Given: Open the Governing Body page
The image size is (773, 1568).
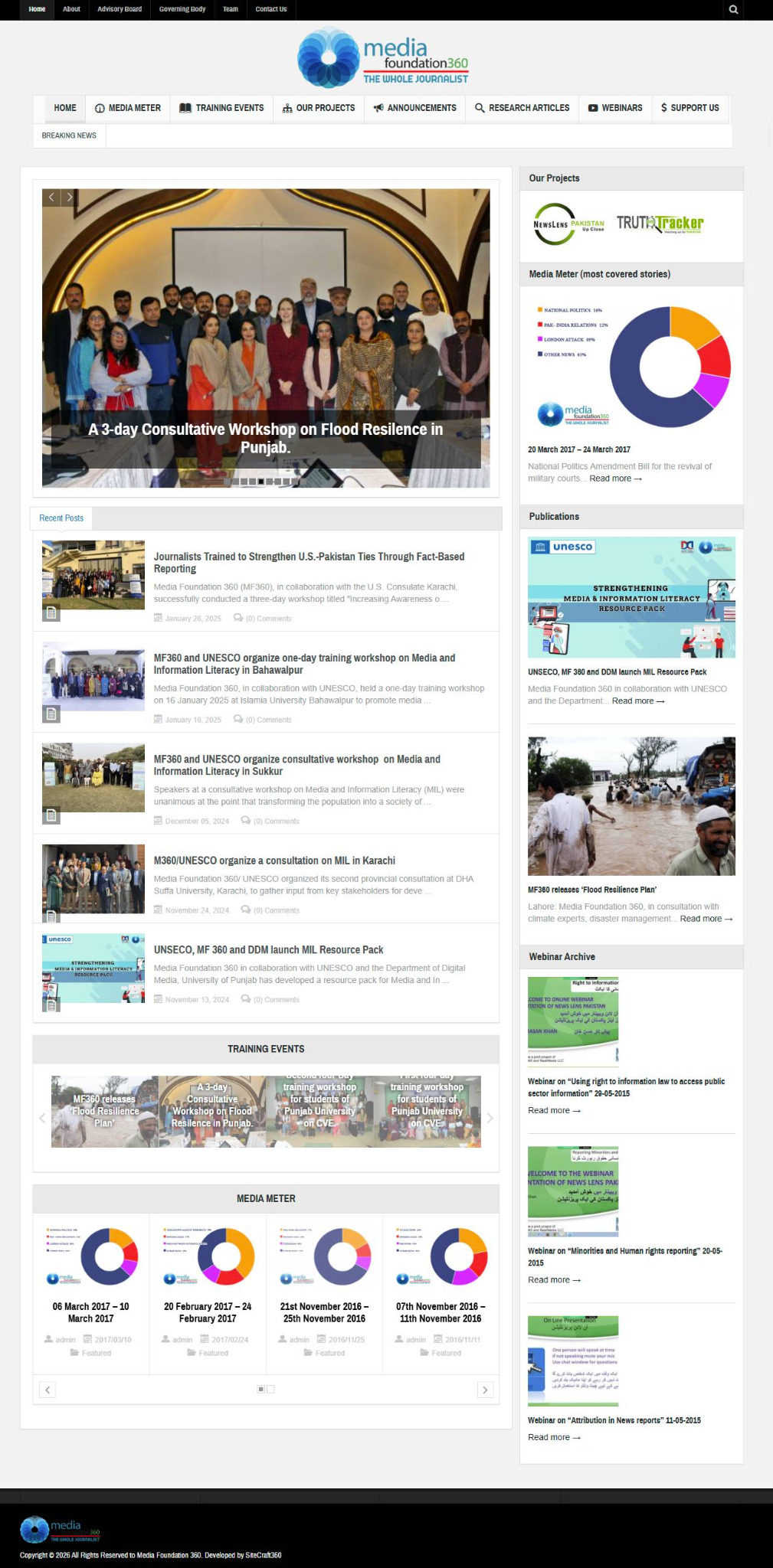Looking at the screenshot, I should click(182, 9).
